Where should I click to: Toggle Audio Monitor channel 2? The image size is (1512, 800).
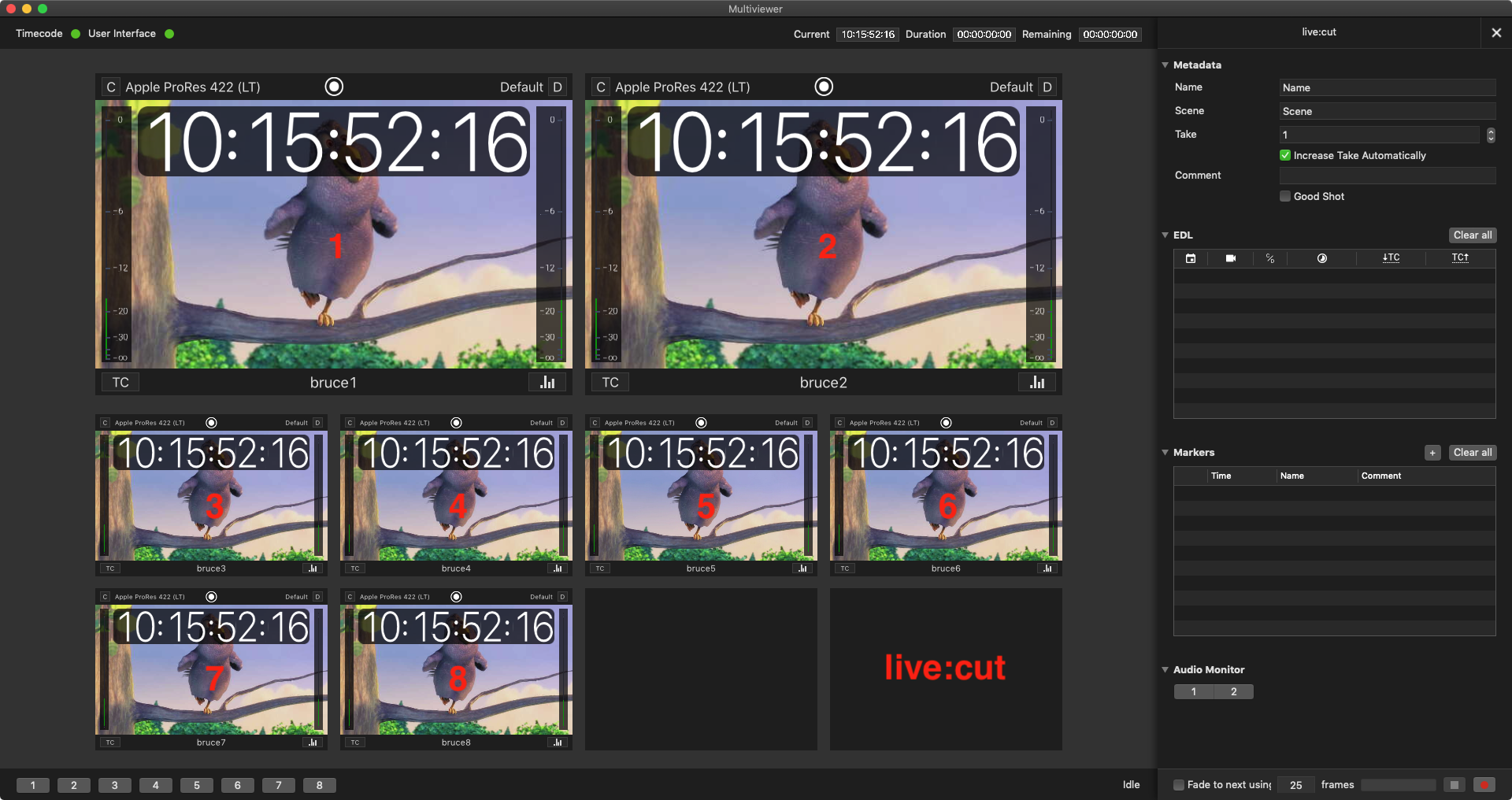(1234, 691)
